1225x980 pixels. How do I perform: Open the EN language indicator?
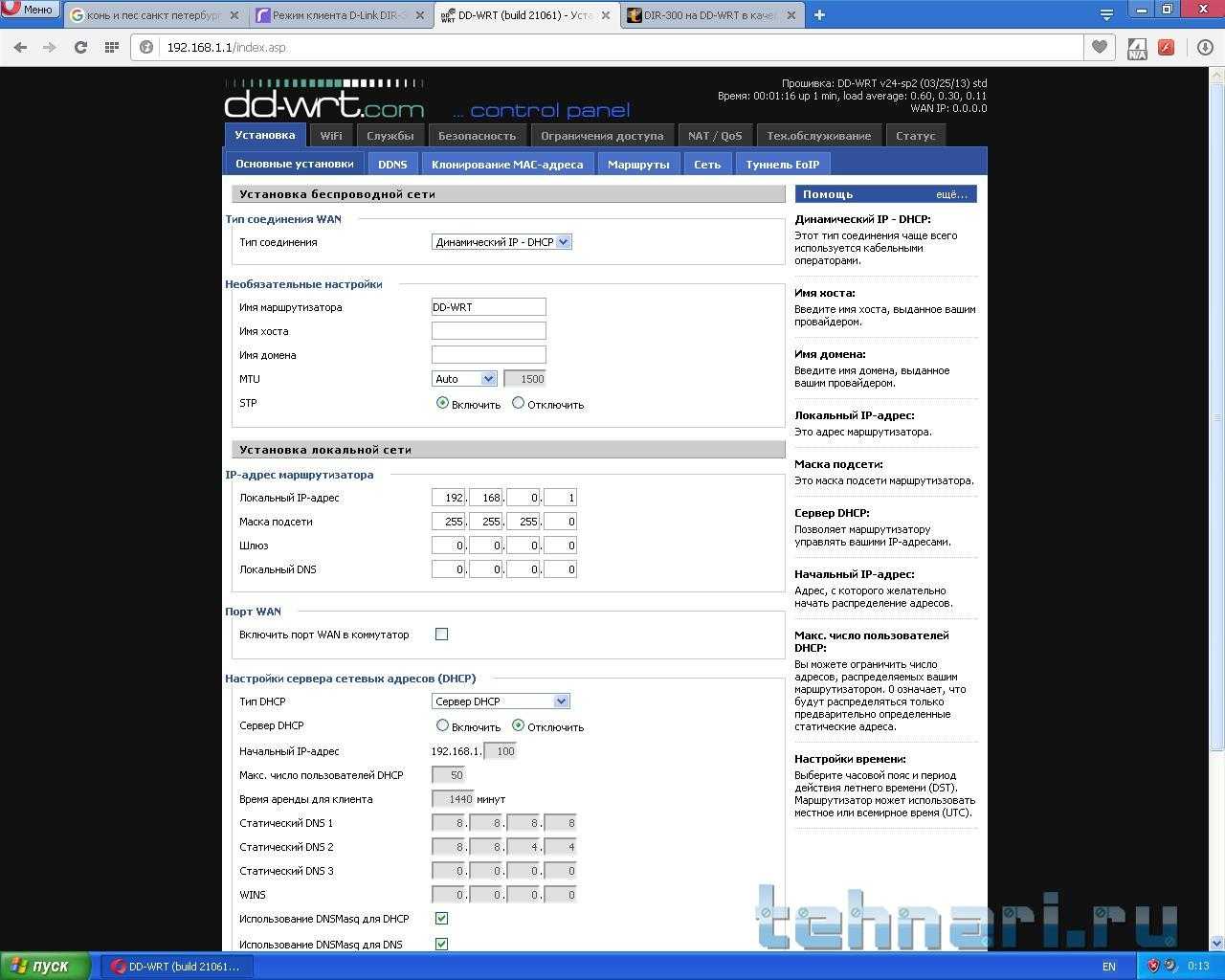tap(1109, 967)
